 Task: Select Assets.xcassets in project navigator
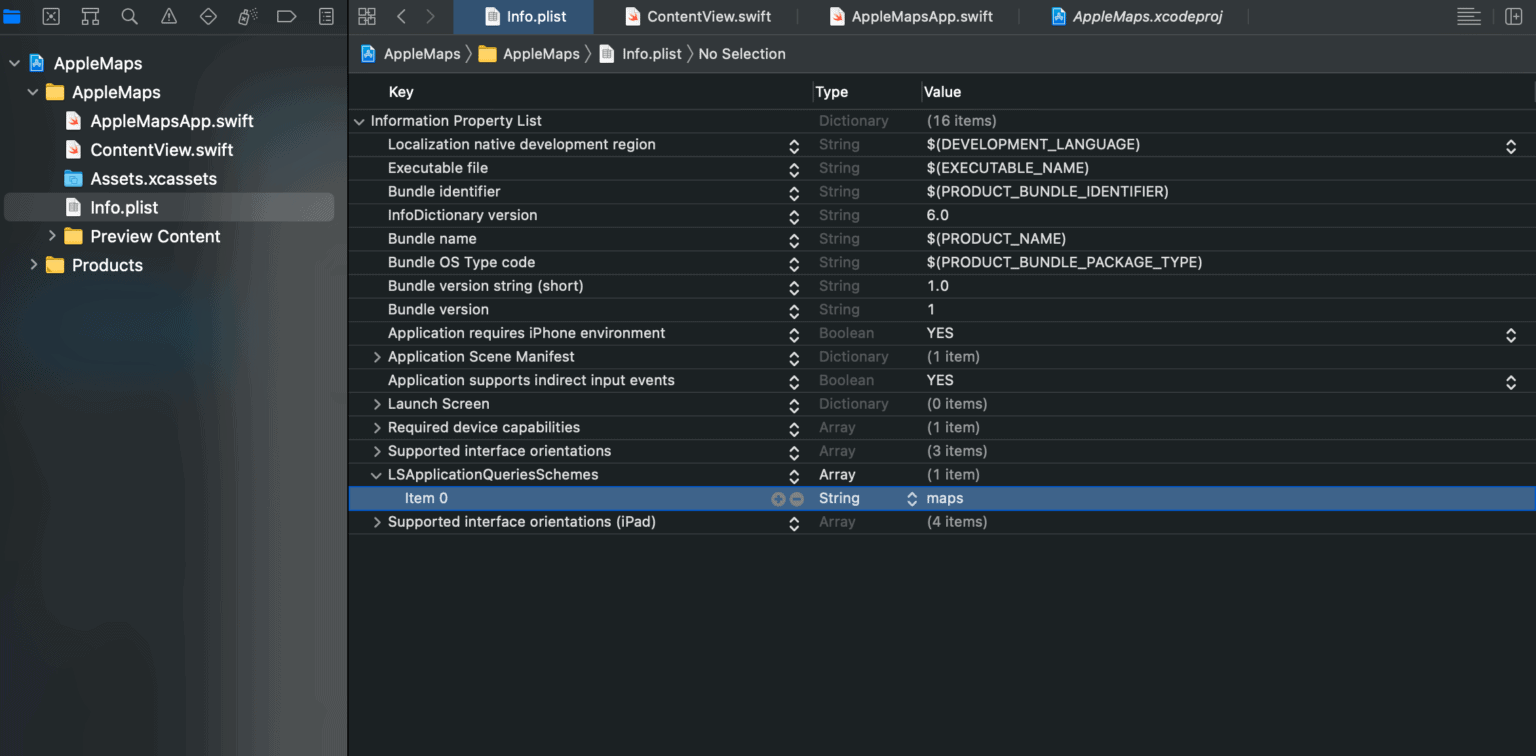click(x=153, y=179)
